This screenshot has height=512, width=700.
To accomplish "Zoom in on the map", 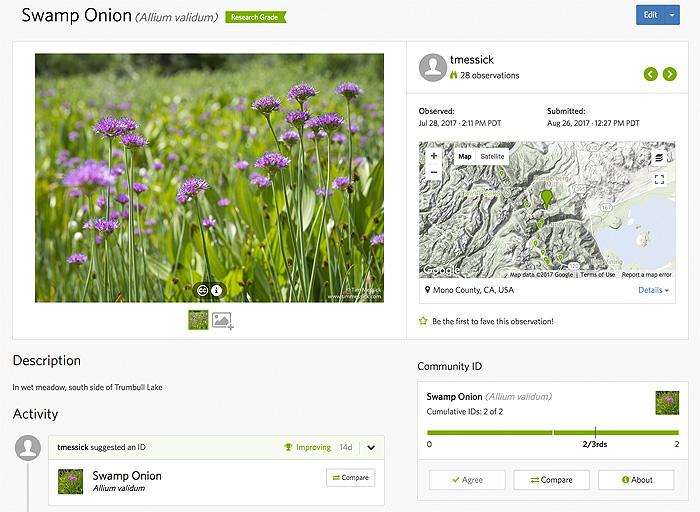I will pos(434,157).
